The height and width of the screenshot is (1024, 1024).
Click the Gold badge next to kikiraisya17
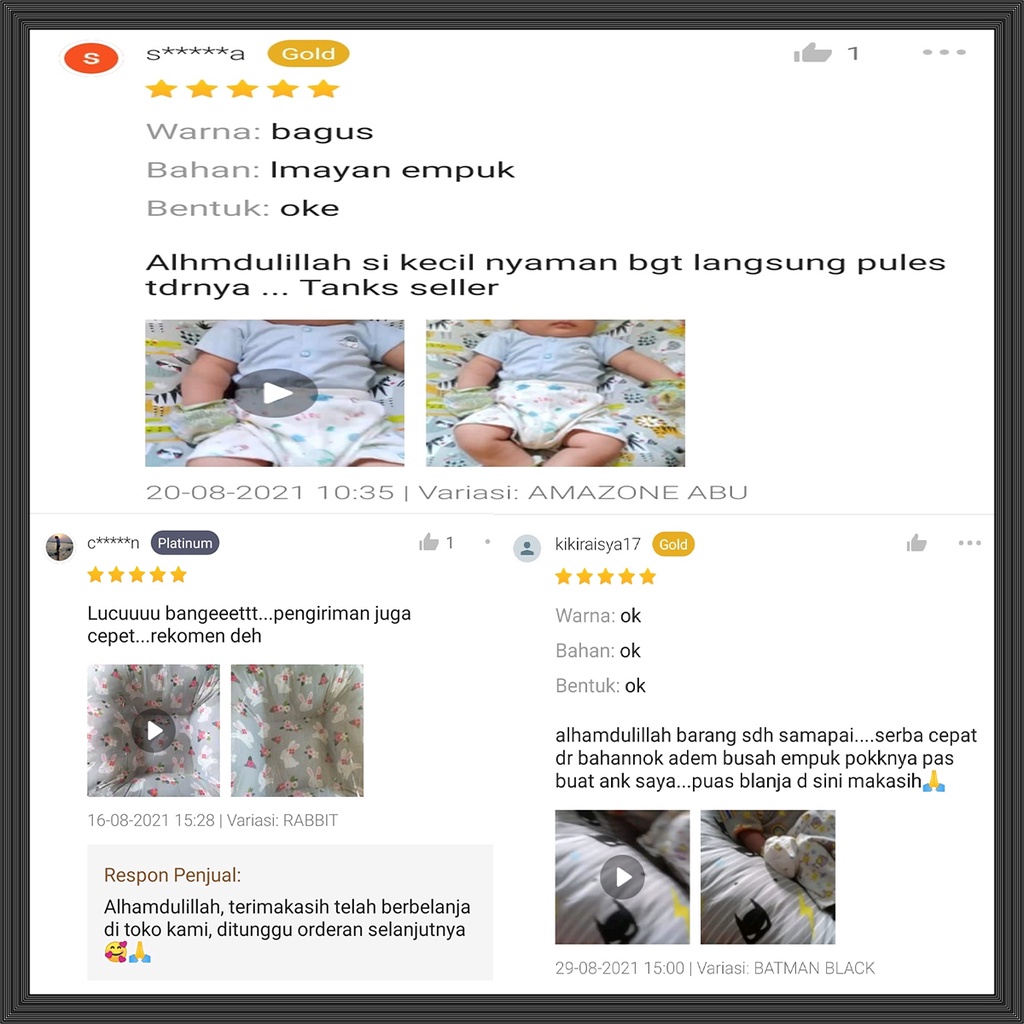[x=673, y=544]
